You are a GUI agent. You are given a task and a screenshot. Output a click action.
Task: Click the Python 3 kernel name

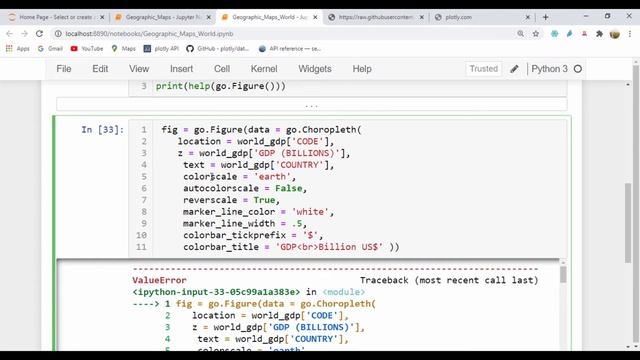coord(549,69)
